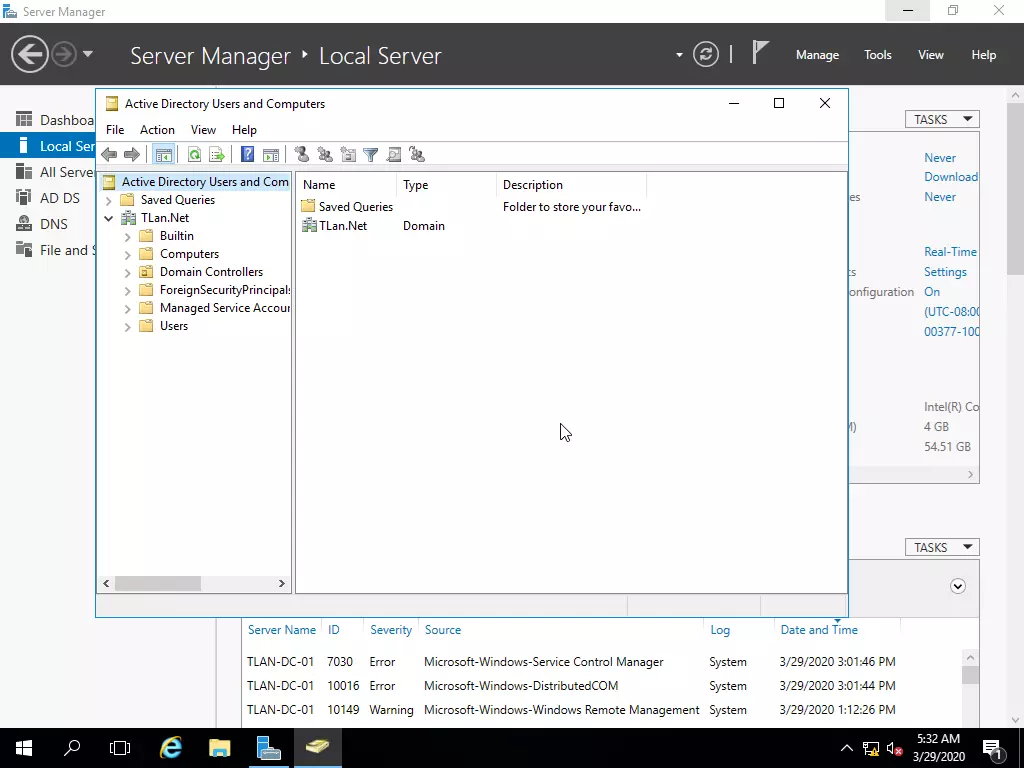
Task: Create a new organizational unit via the toolbar icon
Action: [348, 155]
